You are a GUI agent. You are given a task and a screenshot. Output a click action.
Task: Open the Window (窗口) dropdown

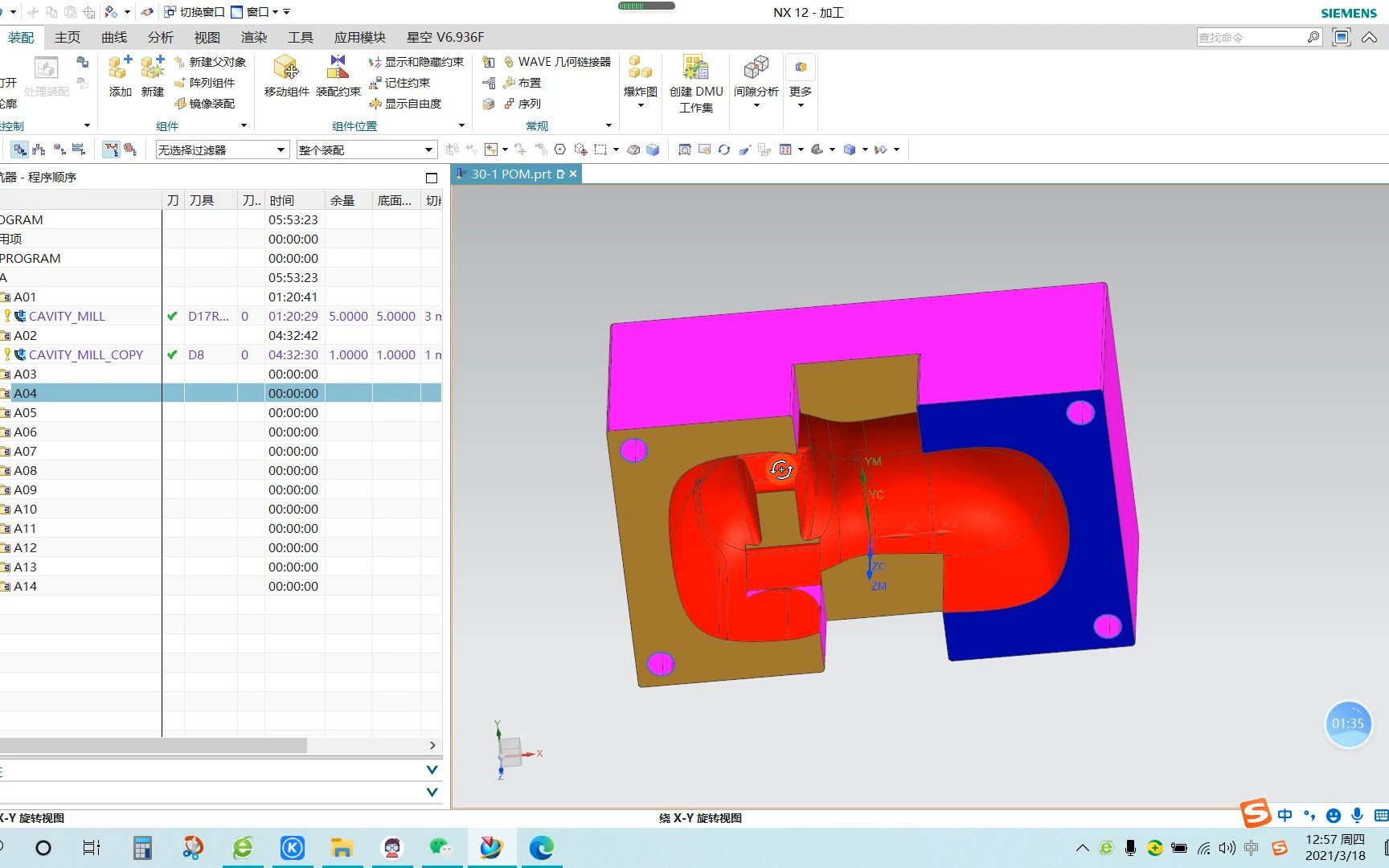click(256, 12)
